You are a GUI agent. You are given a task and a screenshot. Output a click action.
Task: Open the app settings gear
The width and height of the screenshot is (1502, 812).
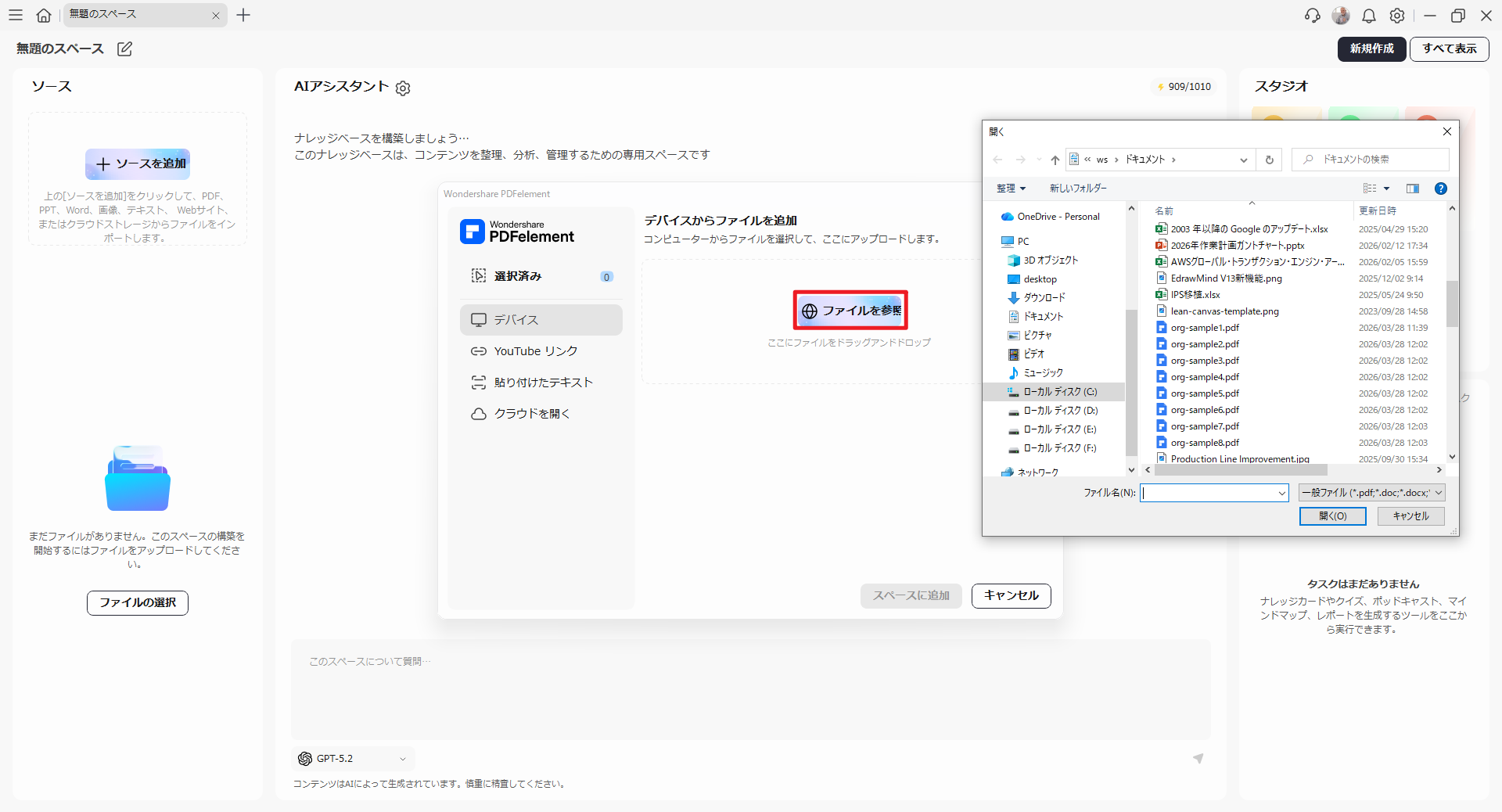(x=1397, y=16)
